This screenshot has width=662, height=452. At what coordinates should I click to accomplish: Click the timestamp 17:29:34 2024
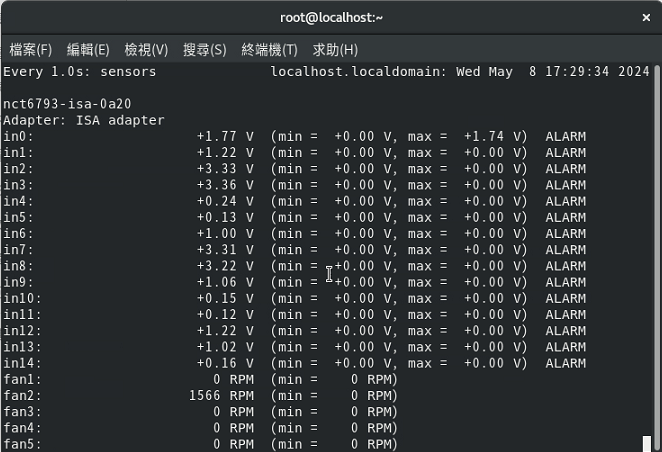pyautogui.click(x=597, y=72)
